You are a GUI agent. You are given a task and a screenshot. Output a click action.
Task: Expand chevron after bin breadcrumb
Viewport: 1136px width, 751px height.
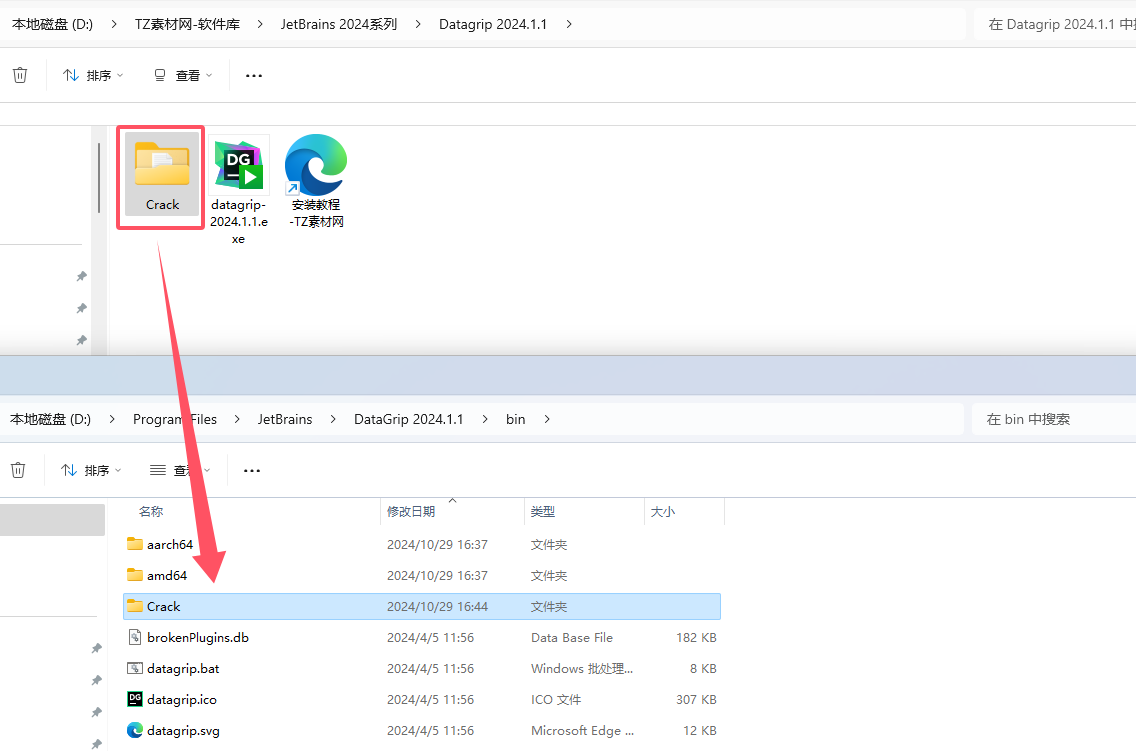point(547,419)
